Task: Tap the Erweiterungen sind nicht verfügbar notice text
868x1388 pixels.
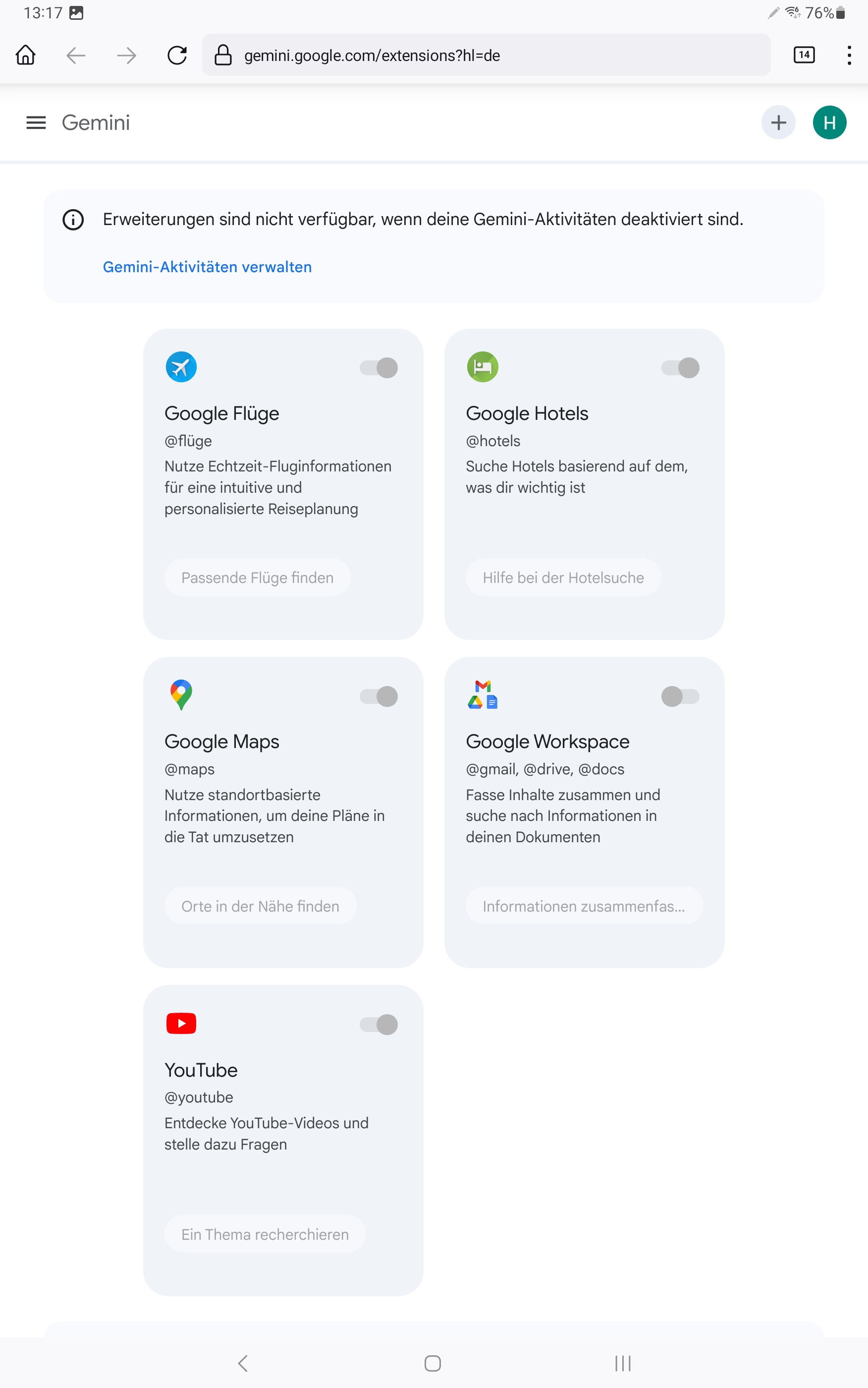Action: [423, 220]
